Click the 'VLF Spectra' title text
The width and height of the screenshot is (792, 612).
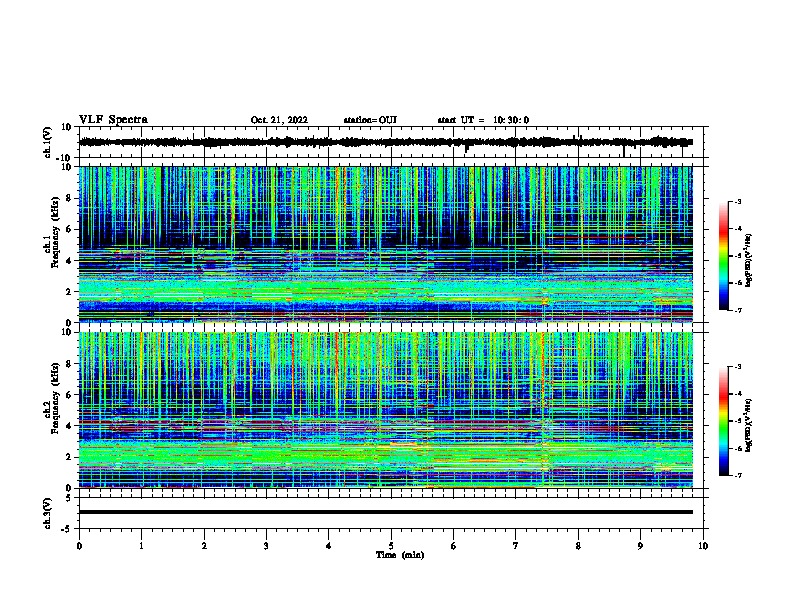[113, 120]
